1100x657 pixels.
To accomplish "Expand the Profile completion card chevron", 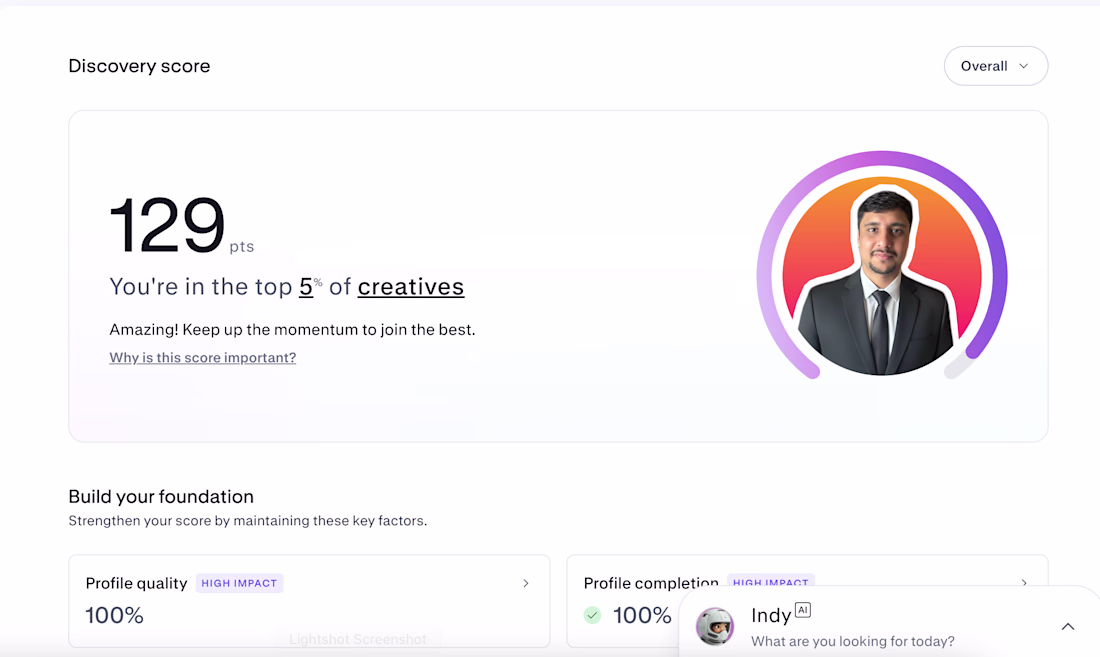I will pyautogui.click(x=1024, y=582).
